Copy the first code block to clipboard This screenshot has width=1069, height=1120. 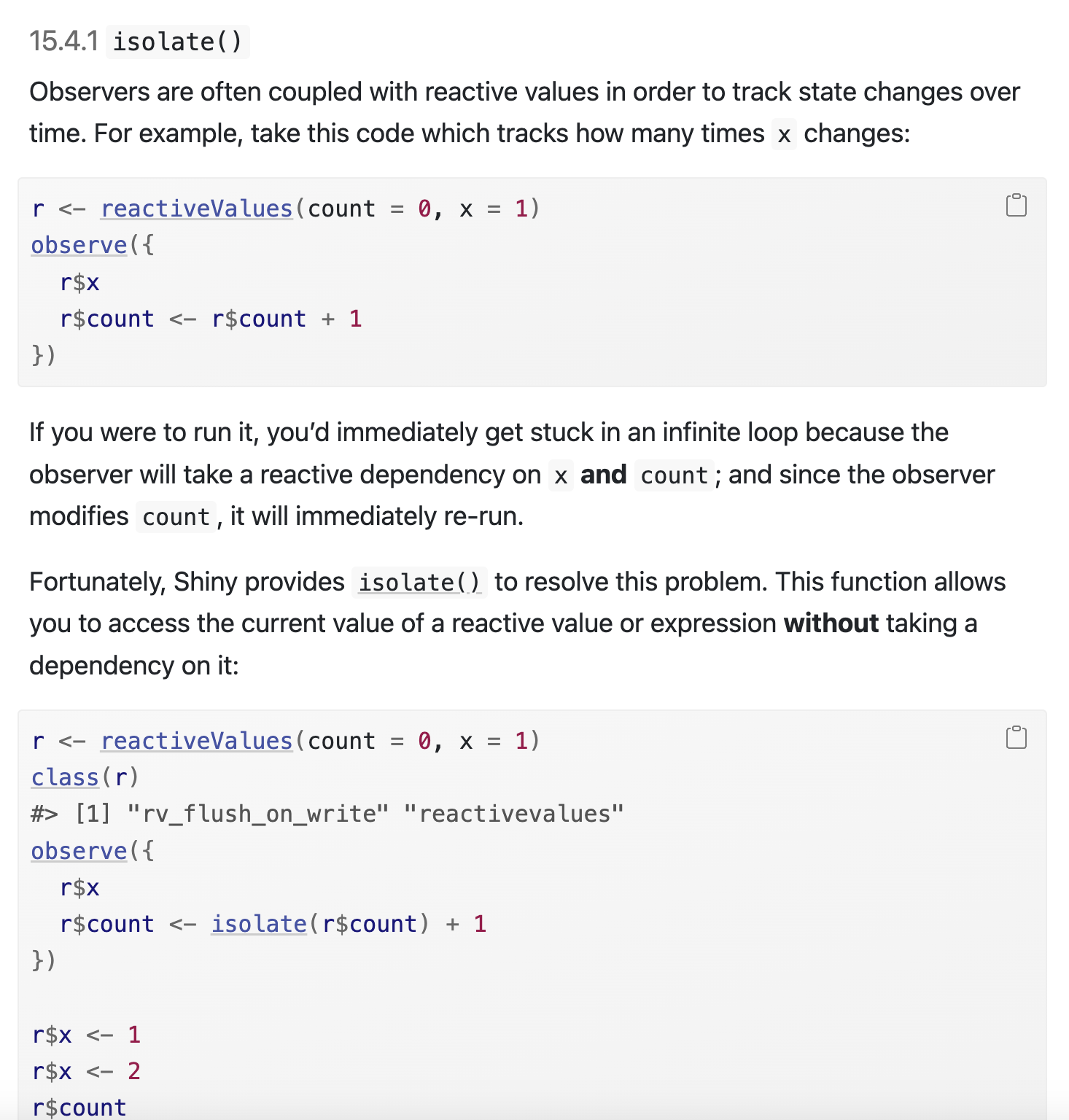(1016, 206)
